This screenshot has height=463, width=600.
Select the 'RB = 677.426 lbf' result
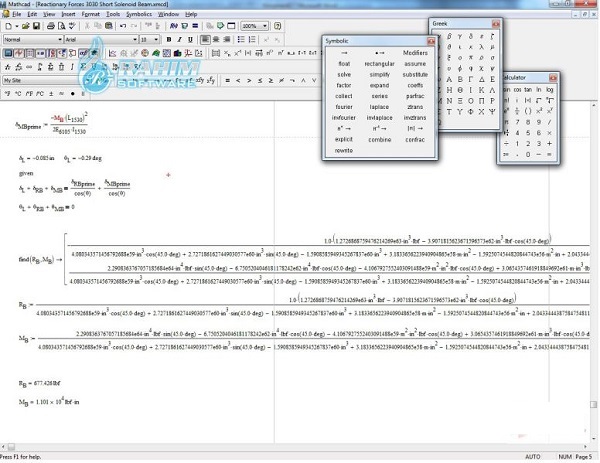click(39, 383)
